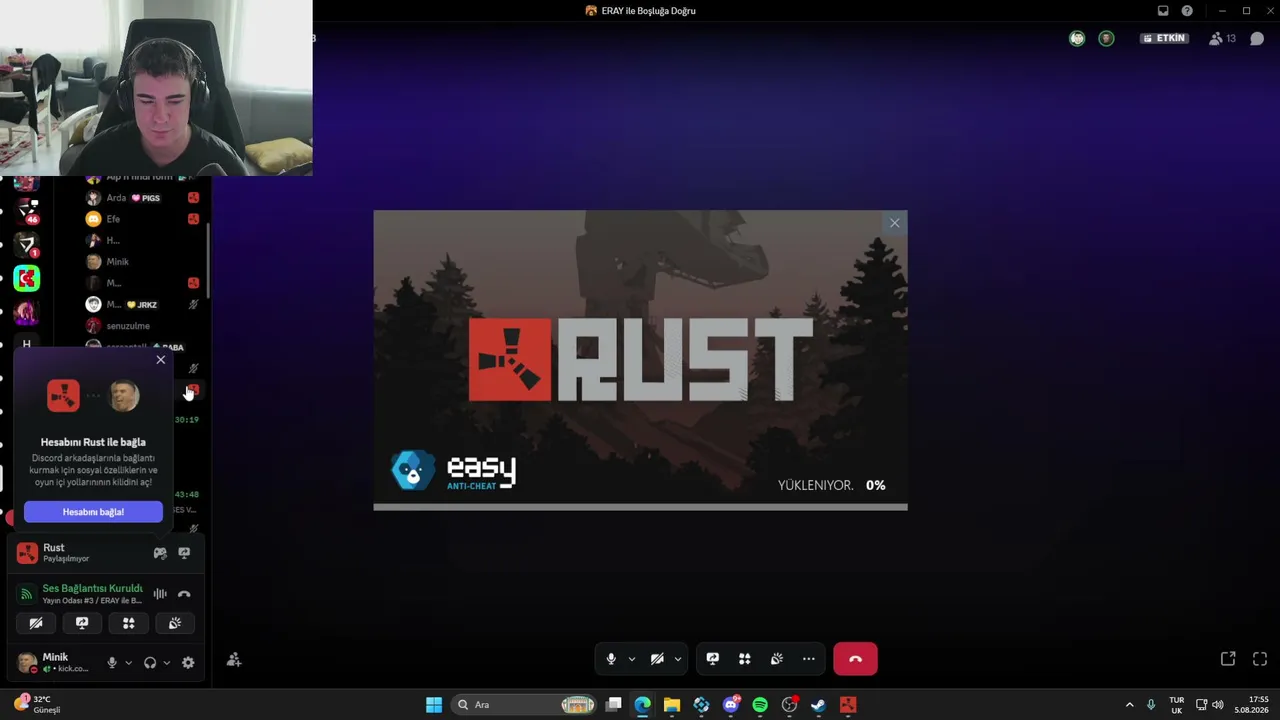
Task: Open the voice channel chat
Action: pos(1257,39)
